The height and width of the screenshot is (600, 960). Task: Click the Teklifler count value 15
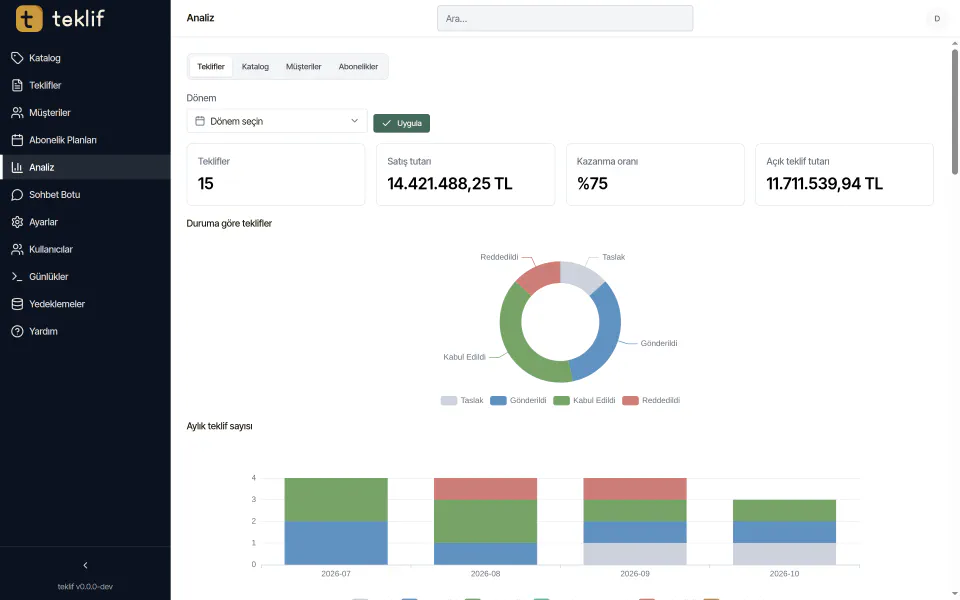point(206,184)
